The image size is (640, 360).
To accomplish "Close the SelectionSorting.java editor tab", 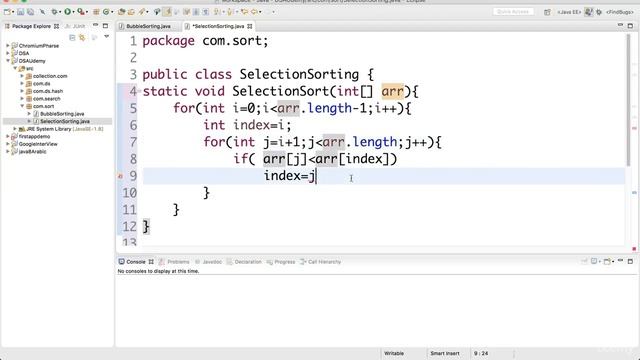I will 249,26.
